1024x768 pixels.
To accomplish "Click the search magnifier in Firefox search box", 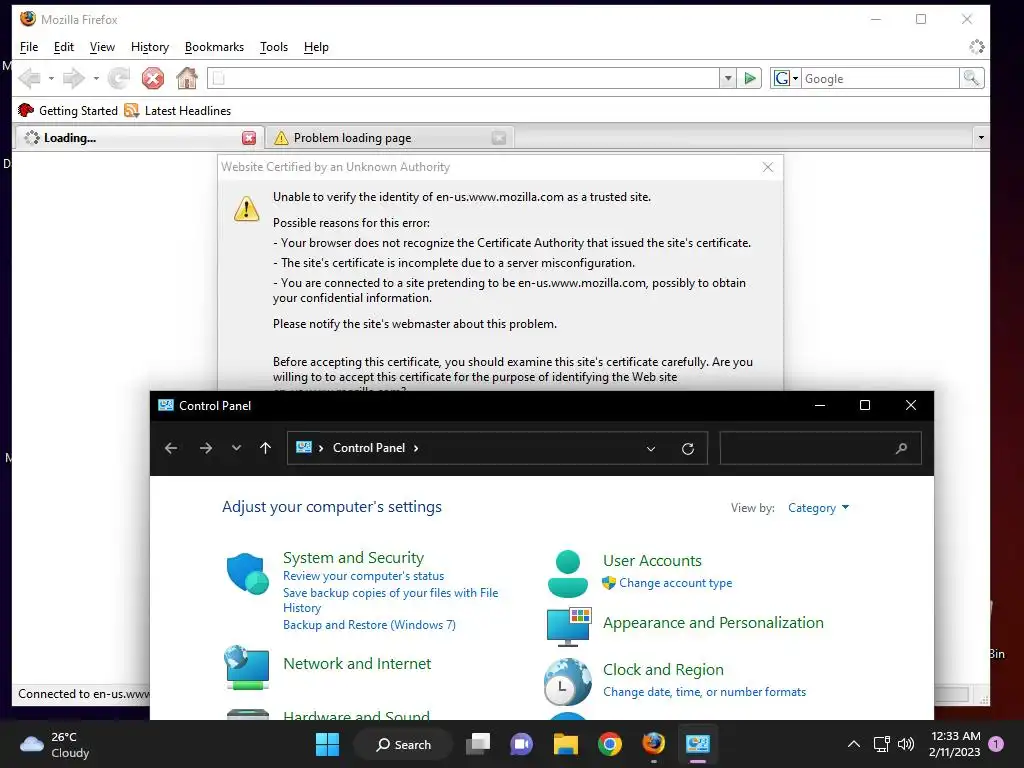I will coord(971,78).
